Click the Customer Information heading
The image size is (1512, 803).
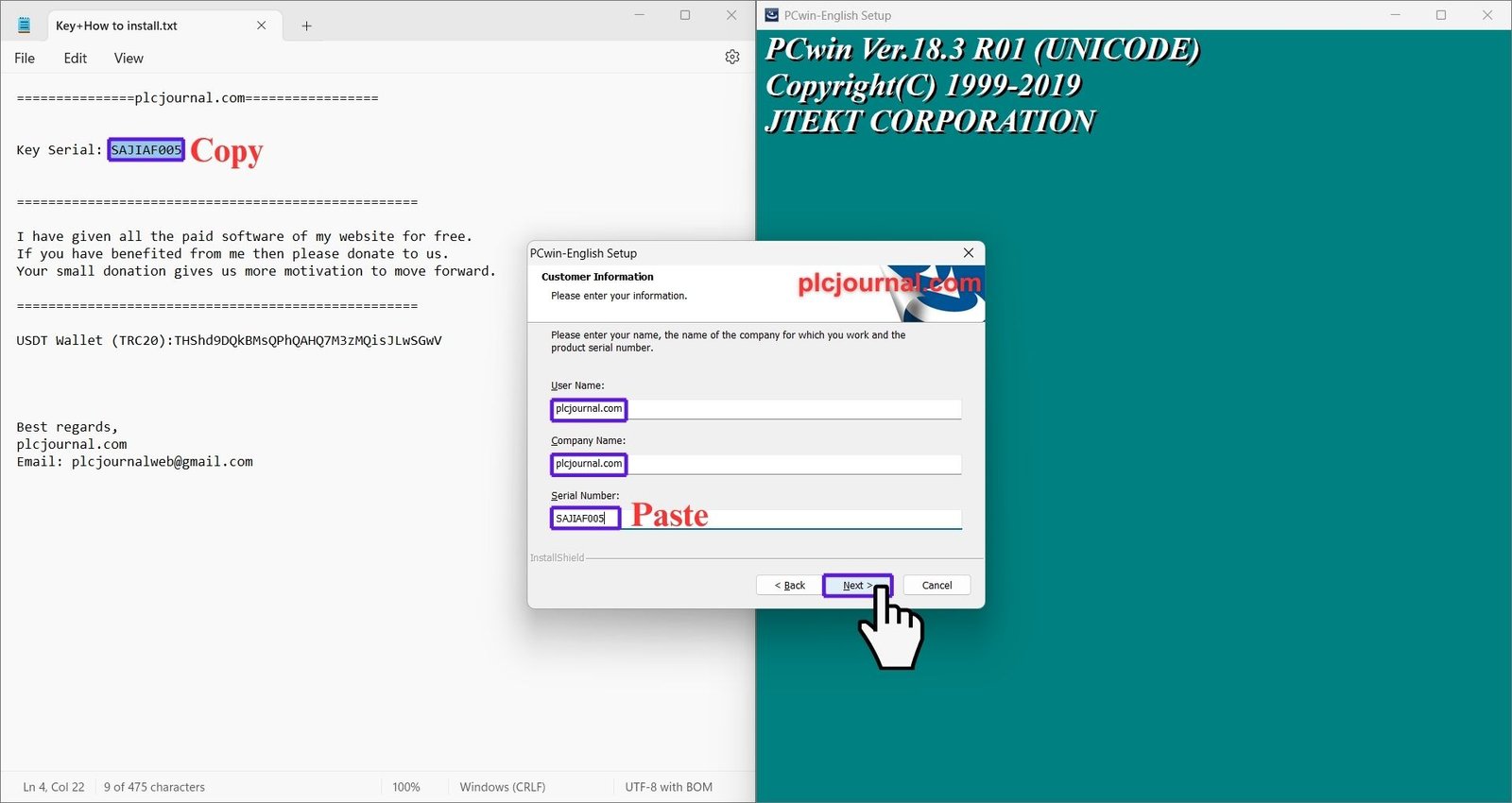click(597, 277)
